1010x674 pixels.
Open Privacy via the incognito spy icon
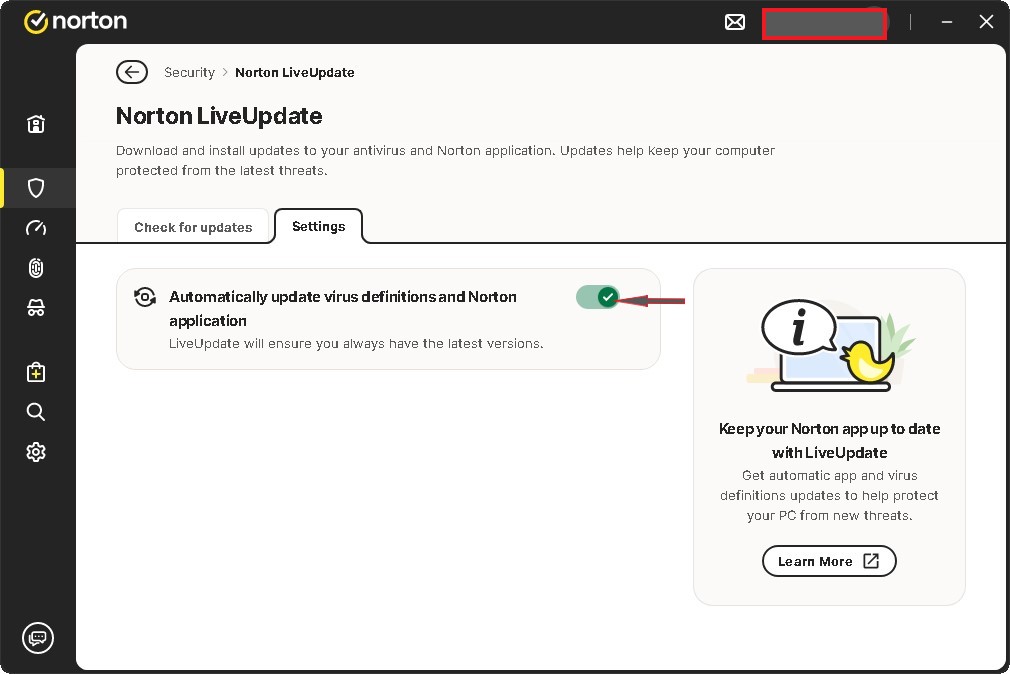coord(36,307)
